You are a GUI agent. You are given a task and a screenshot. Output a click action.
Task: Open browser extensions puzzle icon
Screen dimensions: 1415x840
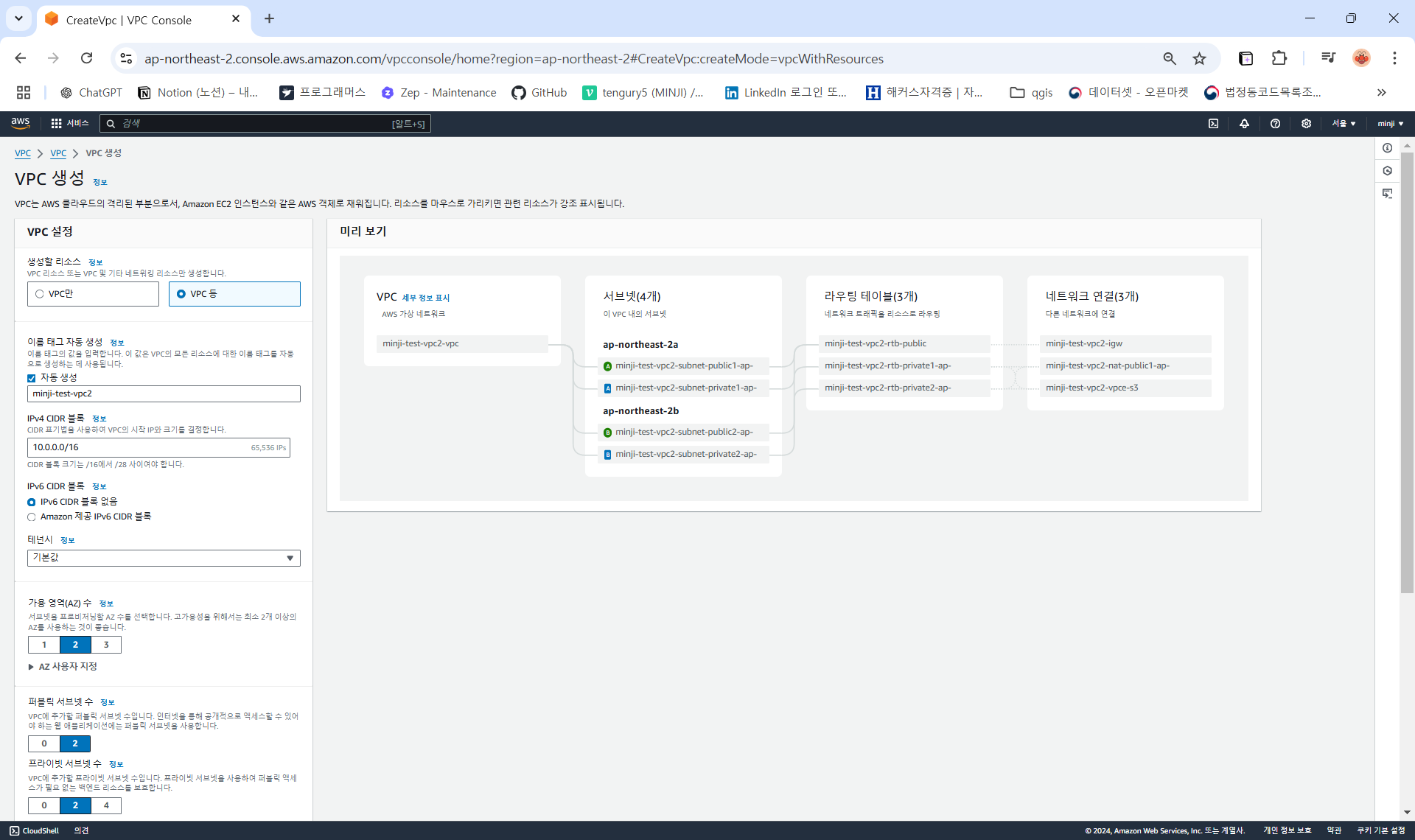[x=1279, y=58]
